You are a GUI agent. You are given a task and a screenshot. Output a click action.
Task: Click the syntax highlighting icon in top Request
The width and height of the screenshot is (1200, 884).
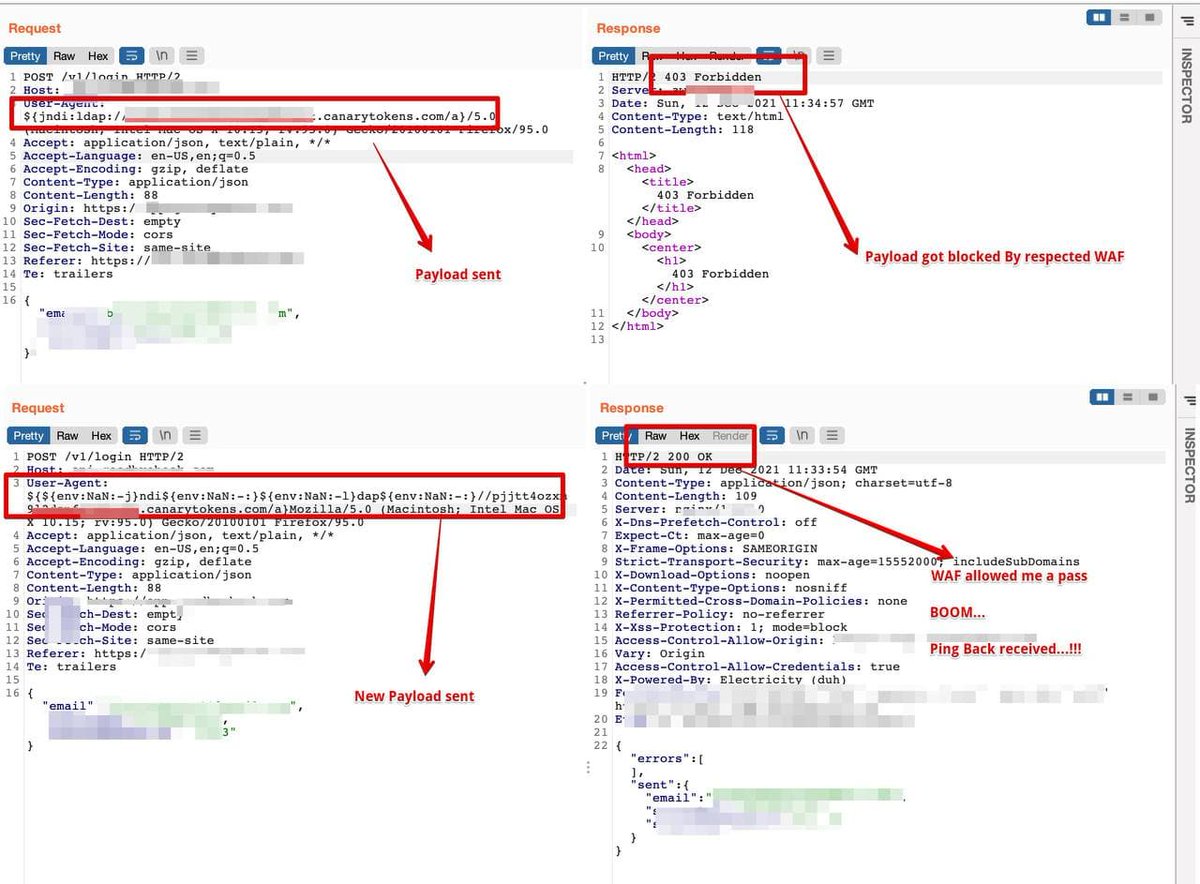click(131, 56)
